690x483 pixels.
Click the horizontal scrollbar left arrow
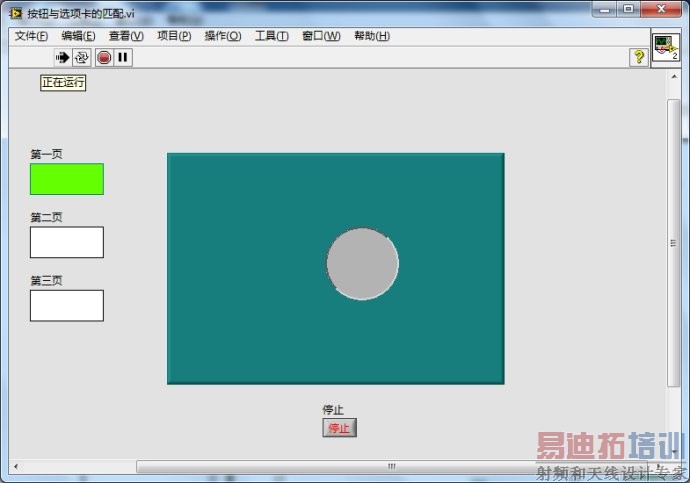pos(16,466)
